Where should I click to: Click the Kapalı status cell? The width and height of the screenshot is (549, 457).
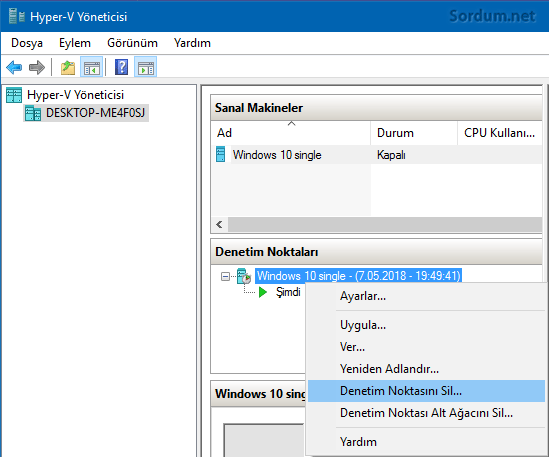click(391, 155)
